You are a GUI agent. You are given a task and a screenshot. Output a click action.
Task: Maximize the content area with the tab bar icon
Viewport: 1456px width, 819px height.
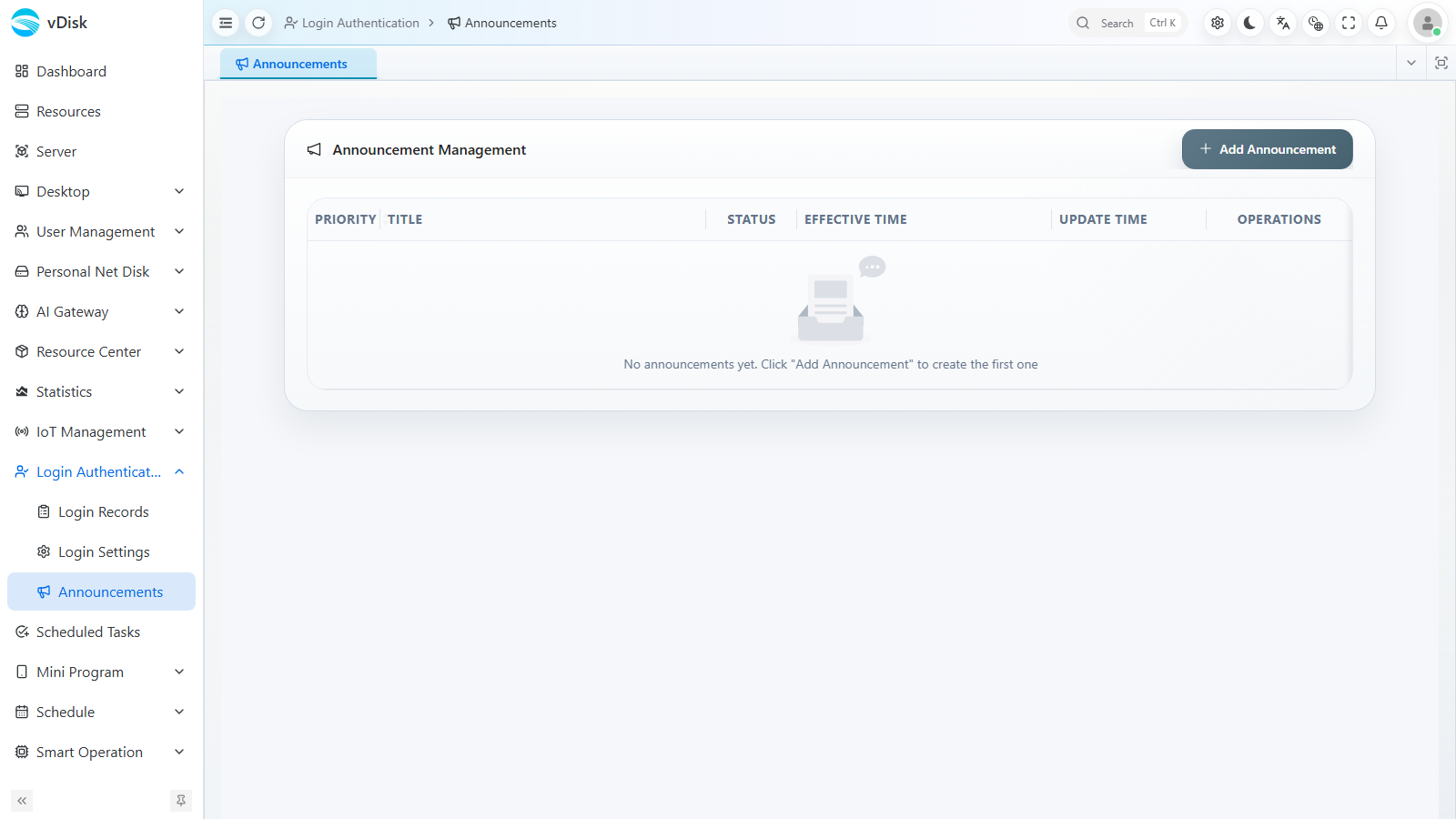(x=1441, y=63)
